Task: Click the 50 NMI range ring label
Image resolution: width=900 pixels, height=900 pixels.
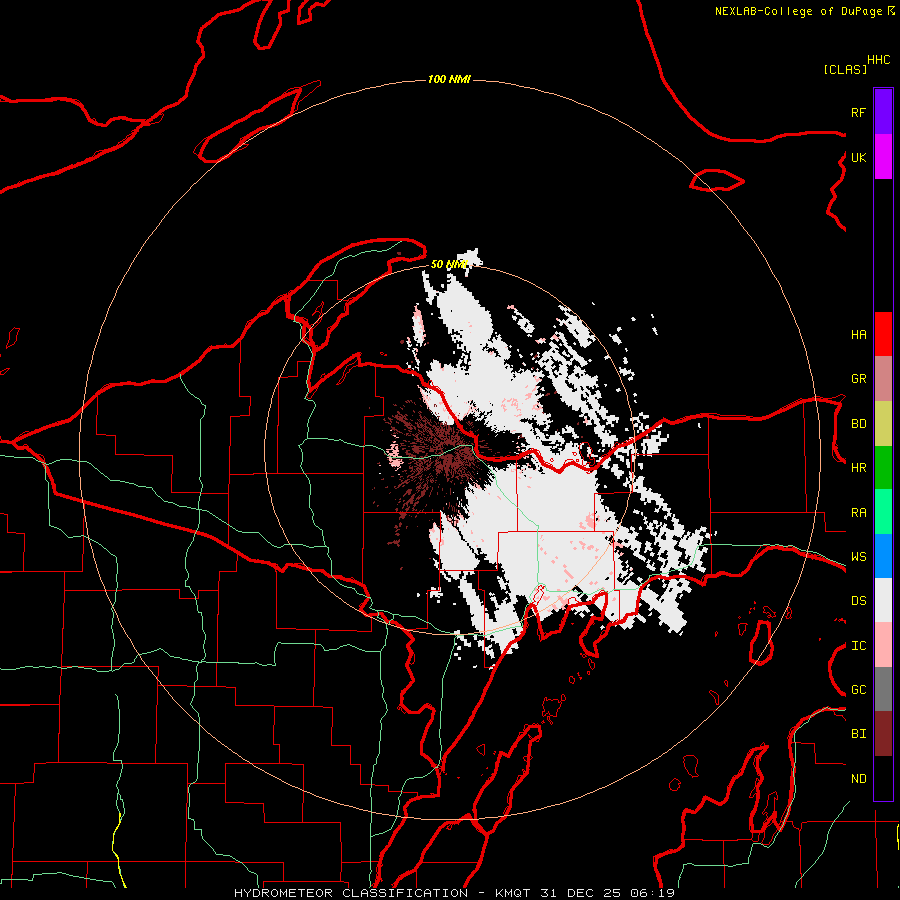Action: tap(448, 264)
